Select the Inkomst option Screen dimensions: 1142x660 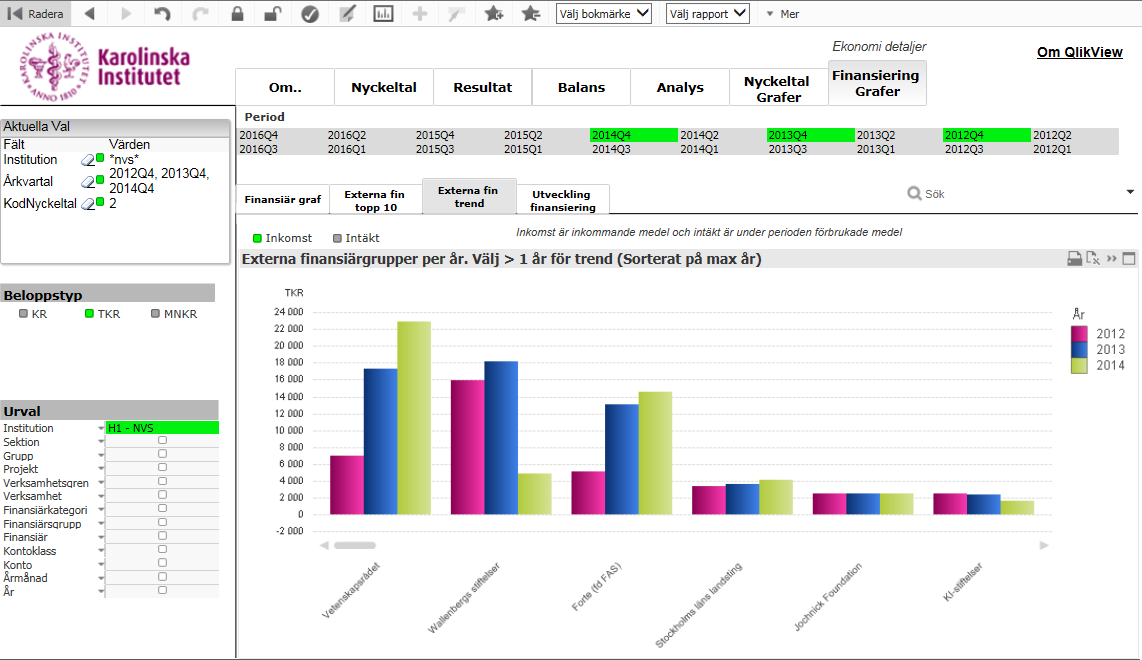tap(282, 238)
